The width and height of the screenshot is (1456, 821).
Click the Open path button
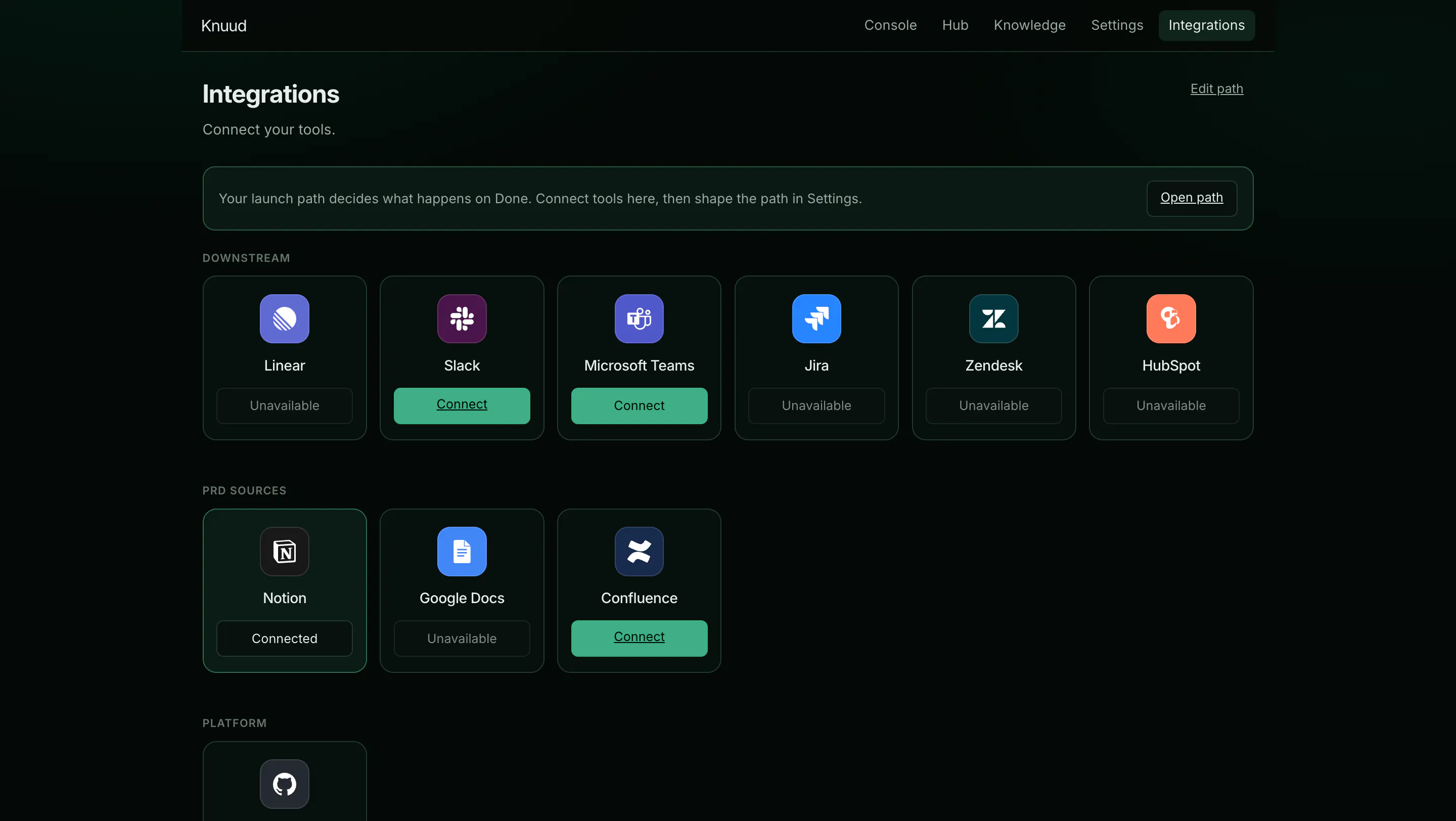tap(1192, 198)
